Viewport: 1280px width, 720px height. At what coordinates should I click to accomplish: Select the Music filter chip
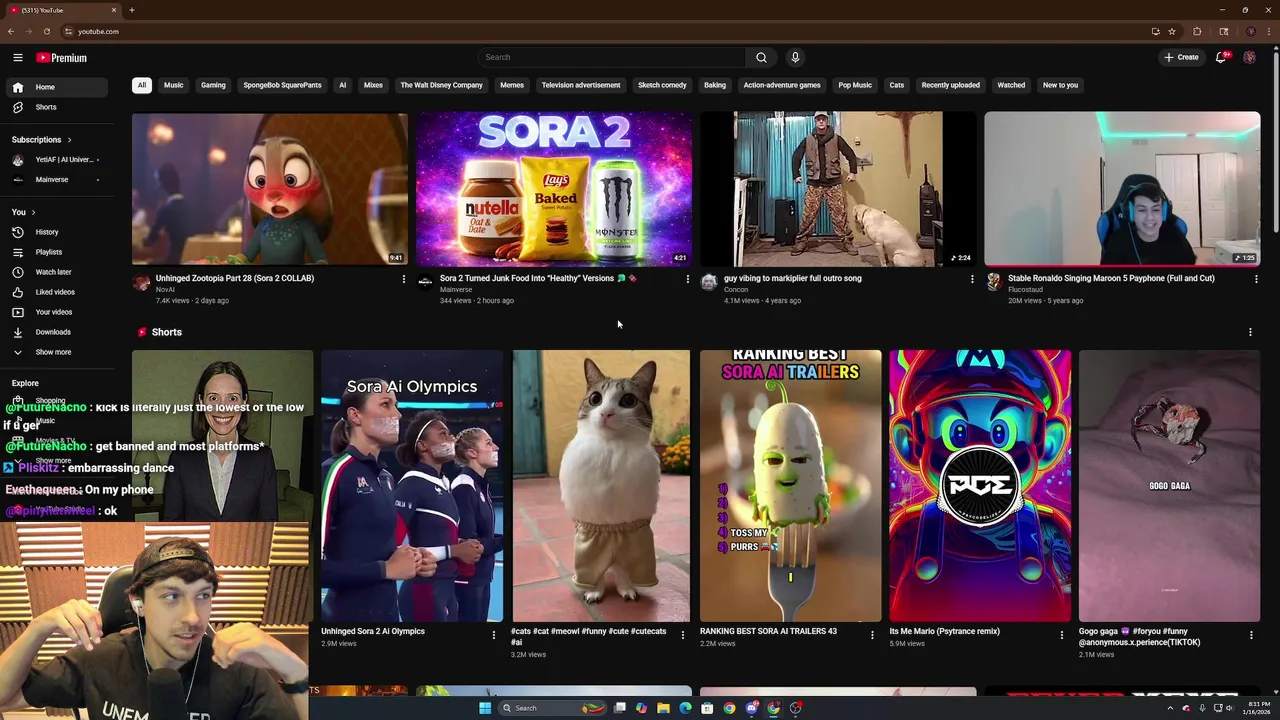pos(173,85)
